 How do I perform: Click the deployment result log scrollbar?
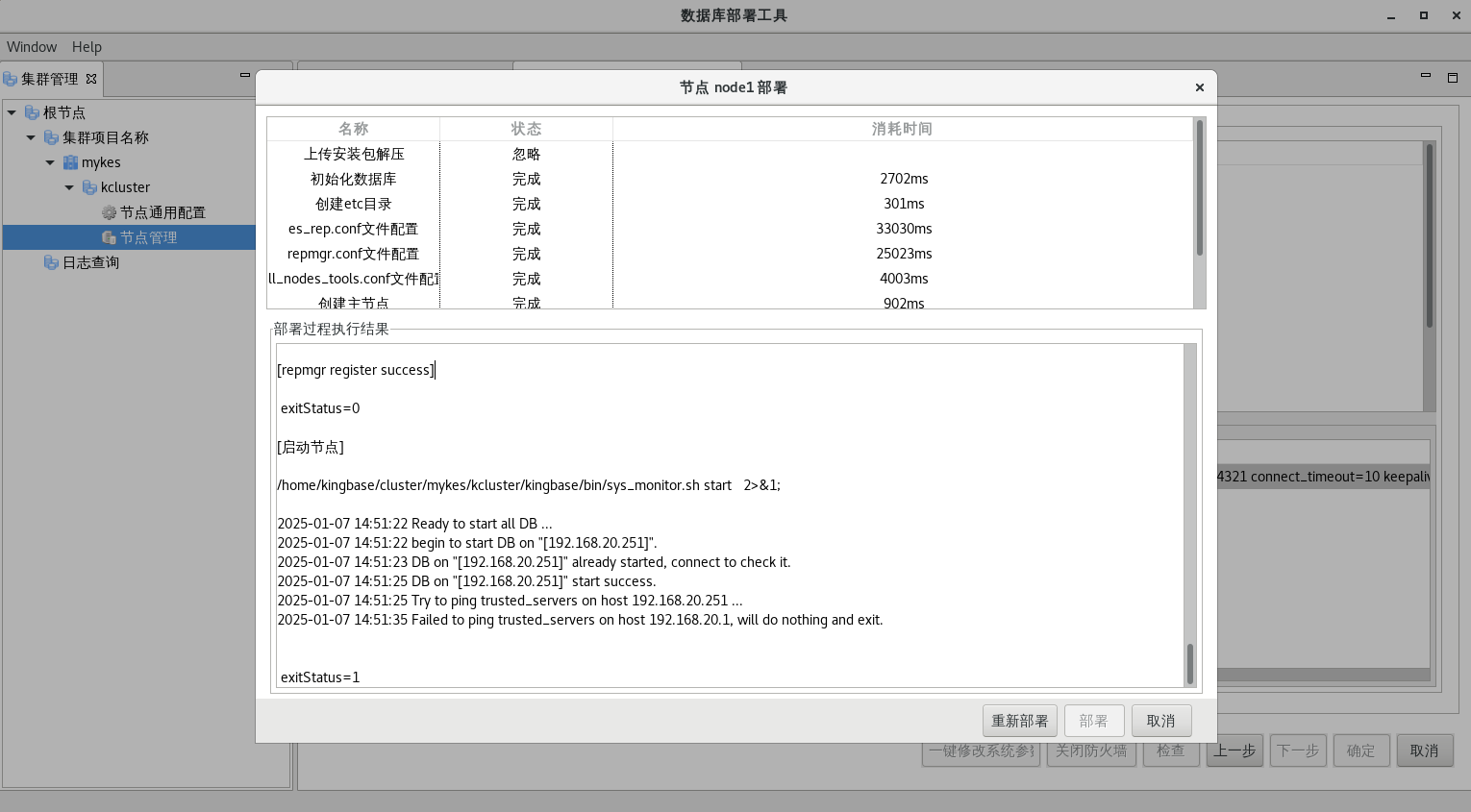[x=1189, y=663]
